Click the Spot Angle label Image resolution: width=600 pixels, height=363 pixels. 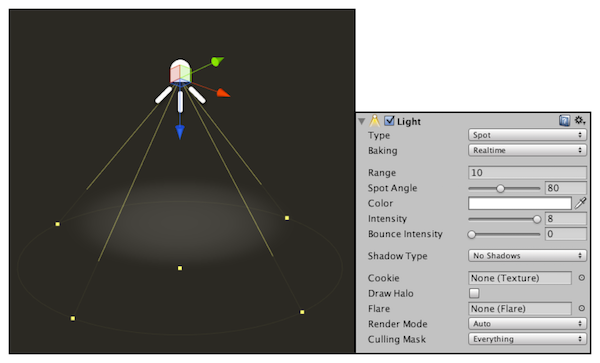(392, 188)
